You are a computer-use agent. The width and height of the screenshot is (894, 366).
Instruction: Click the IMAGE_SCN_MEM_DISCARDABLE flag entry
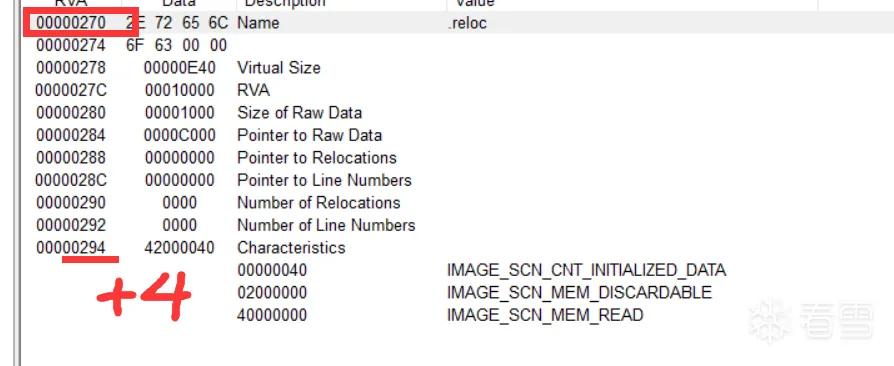[x=579, y=292]
